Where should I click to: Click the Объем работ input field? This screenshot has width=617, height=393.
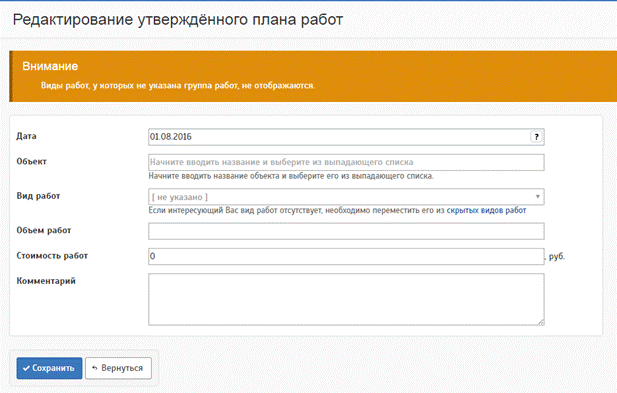coord(346,231)
